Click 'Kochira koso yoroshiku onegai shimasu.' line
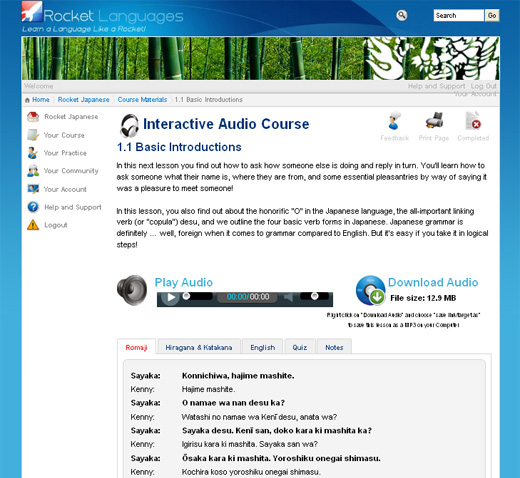The width and height of the screenshot is (520, 478). pos(251,472)
